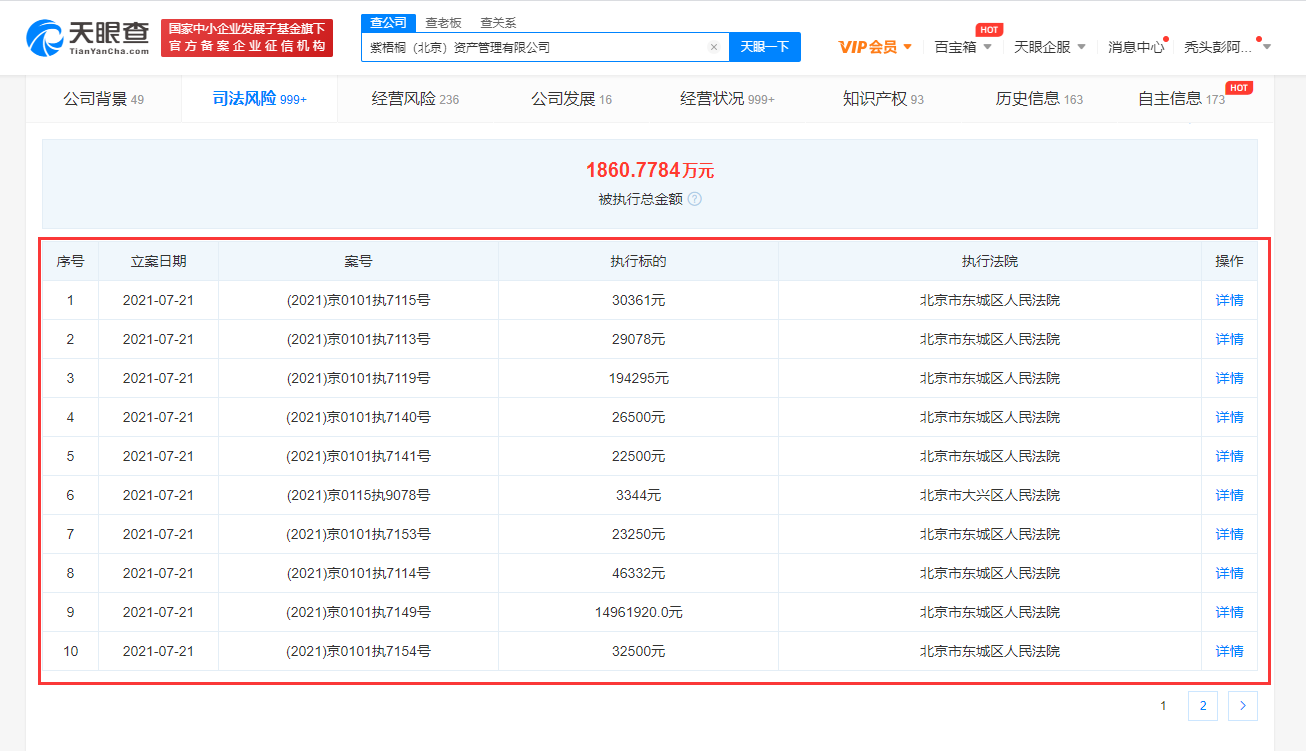Go to next page arrow

[x=1242, y=706]
